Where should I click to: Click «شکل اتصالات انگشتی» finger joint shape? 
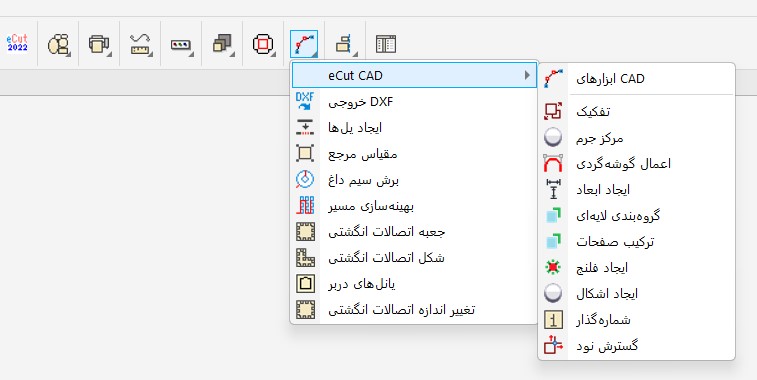414,258
